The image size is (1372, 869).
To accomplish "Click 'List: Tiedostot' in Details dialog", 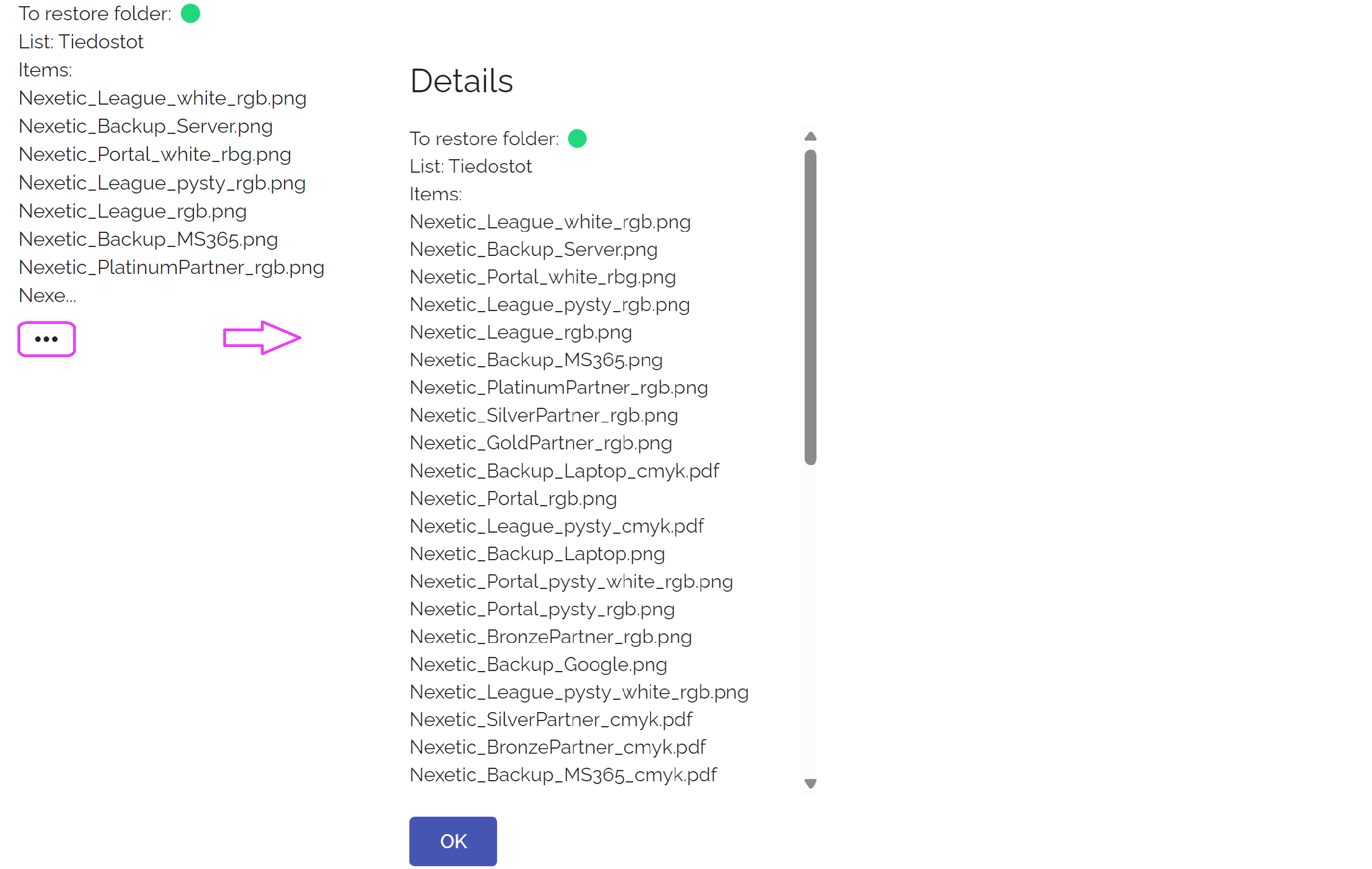I will [x=471, y=166].
